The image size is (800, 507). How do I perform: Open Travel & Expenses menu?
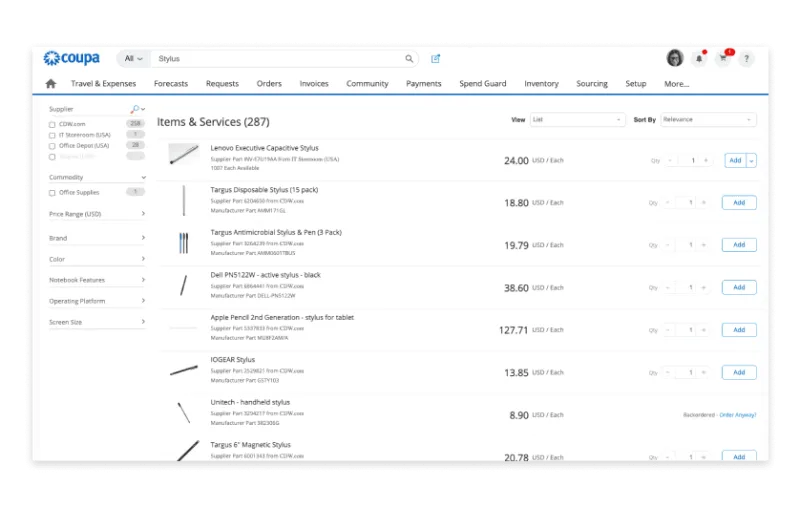[x=104, y=84]
